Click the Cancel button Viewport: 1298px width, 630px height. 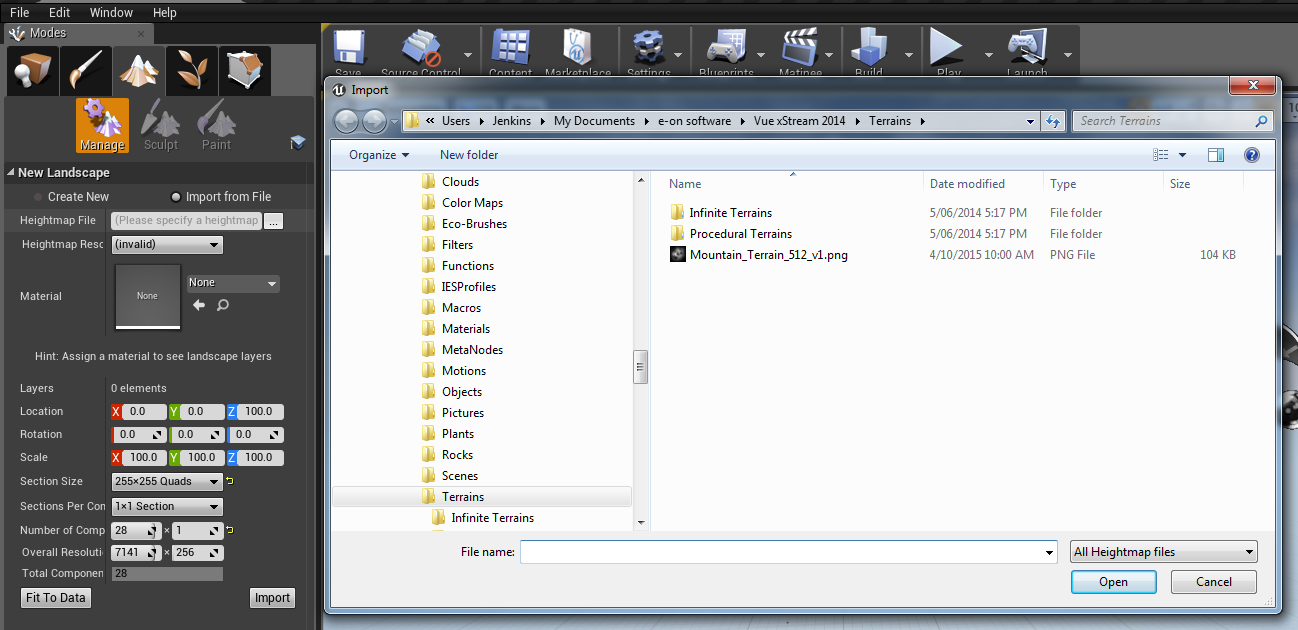1214,582
